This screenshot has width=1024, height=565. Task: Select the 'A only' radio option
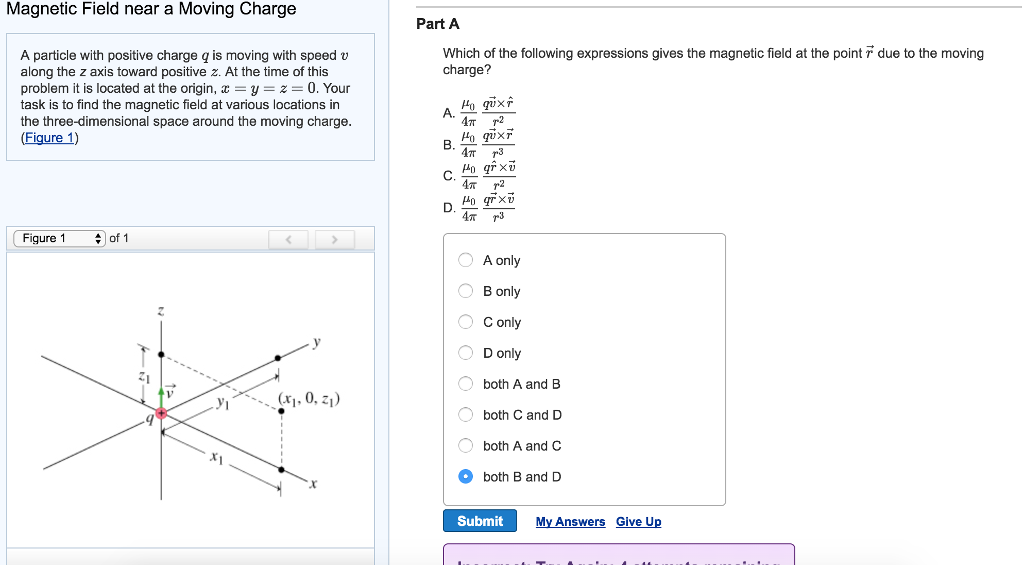pyautogui.click(x=466, y=260)
